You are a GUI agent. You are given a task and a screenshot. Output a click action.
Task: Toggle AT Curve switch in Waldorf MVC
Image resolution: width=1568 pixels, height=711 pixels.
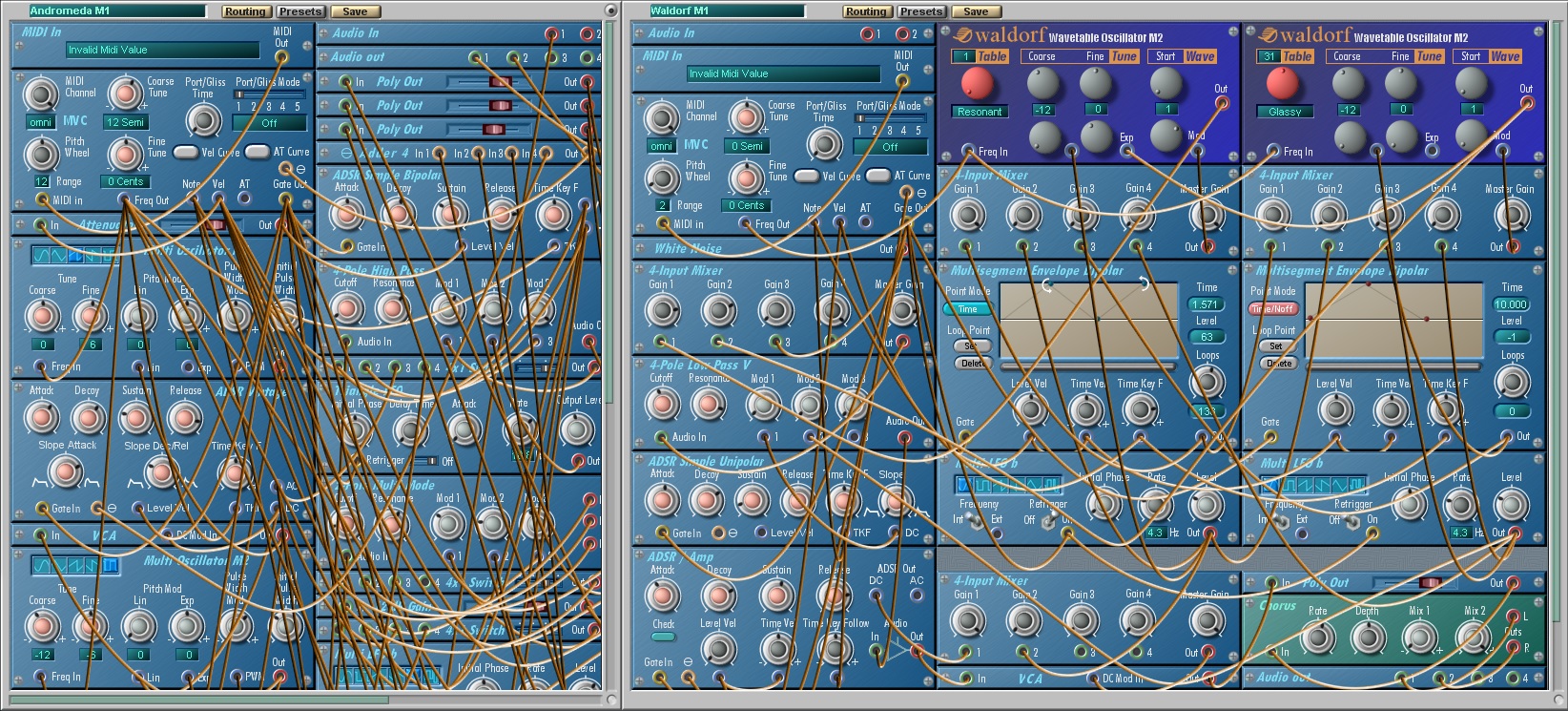878,176
